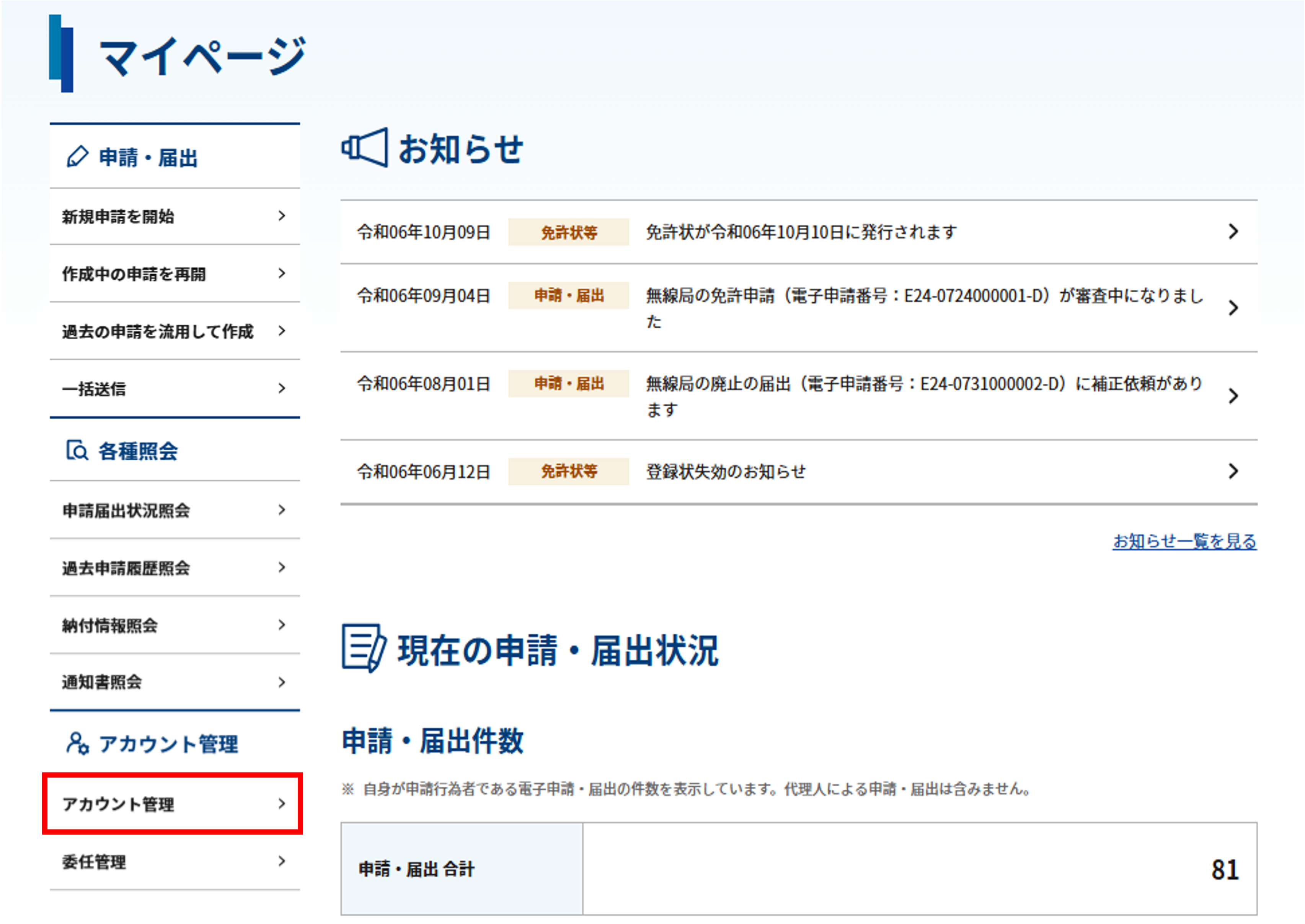Click 免許状等 tag on 10月09日 notice
1305x924 pixels.
(569, 232)
